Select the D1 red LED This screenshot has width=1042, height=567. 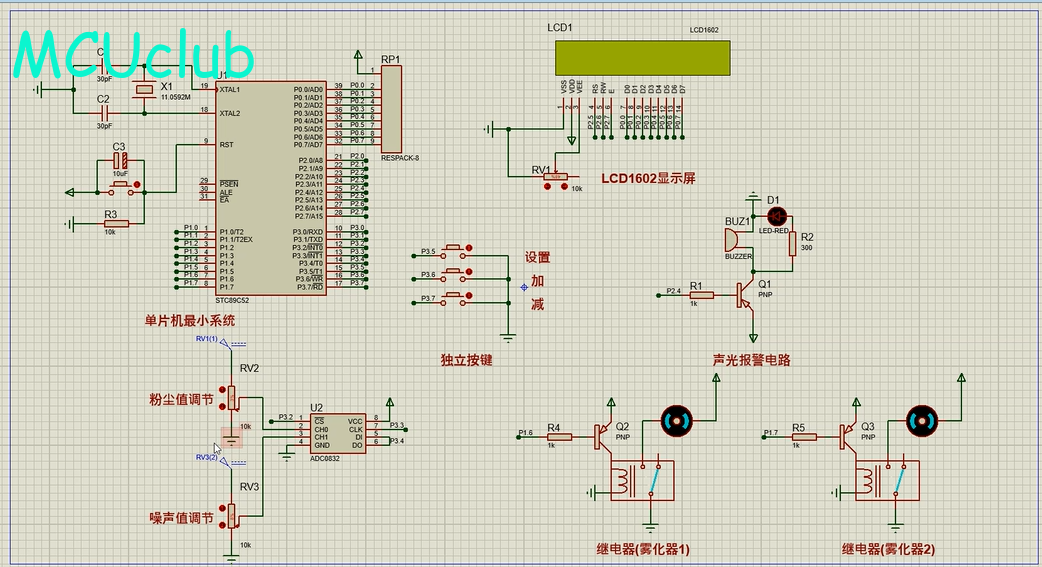point(776,215)
